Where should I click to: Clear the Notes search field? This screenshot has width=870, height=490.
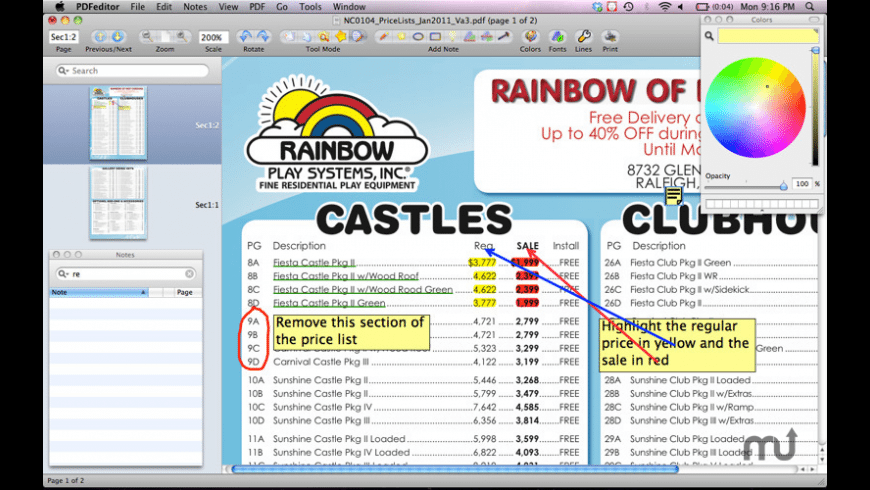tap(189, 274)
